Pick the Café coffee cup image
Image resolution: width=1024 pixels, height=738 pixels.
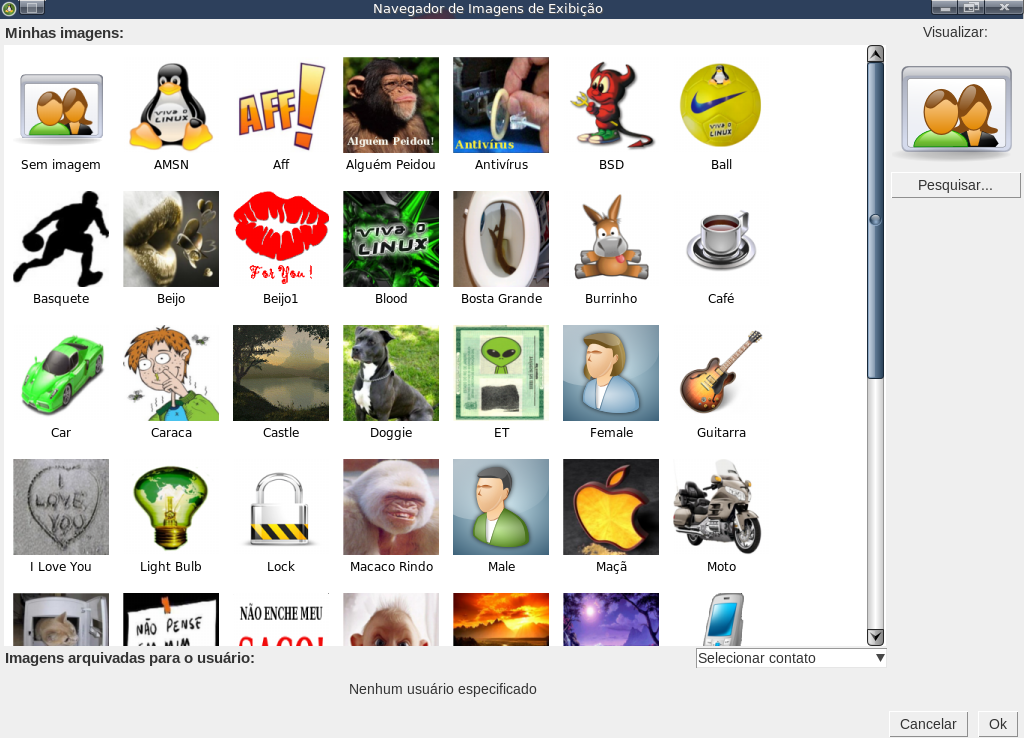[721, 239]
